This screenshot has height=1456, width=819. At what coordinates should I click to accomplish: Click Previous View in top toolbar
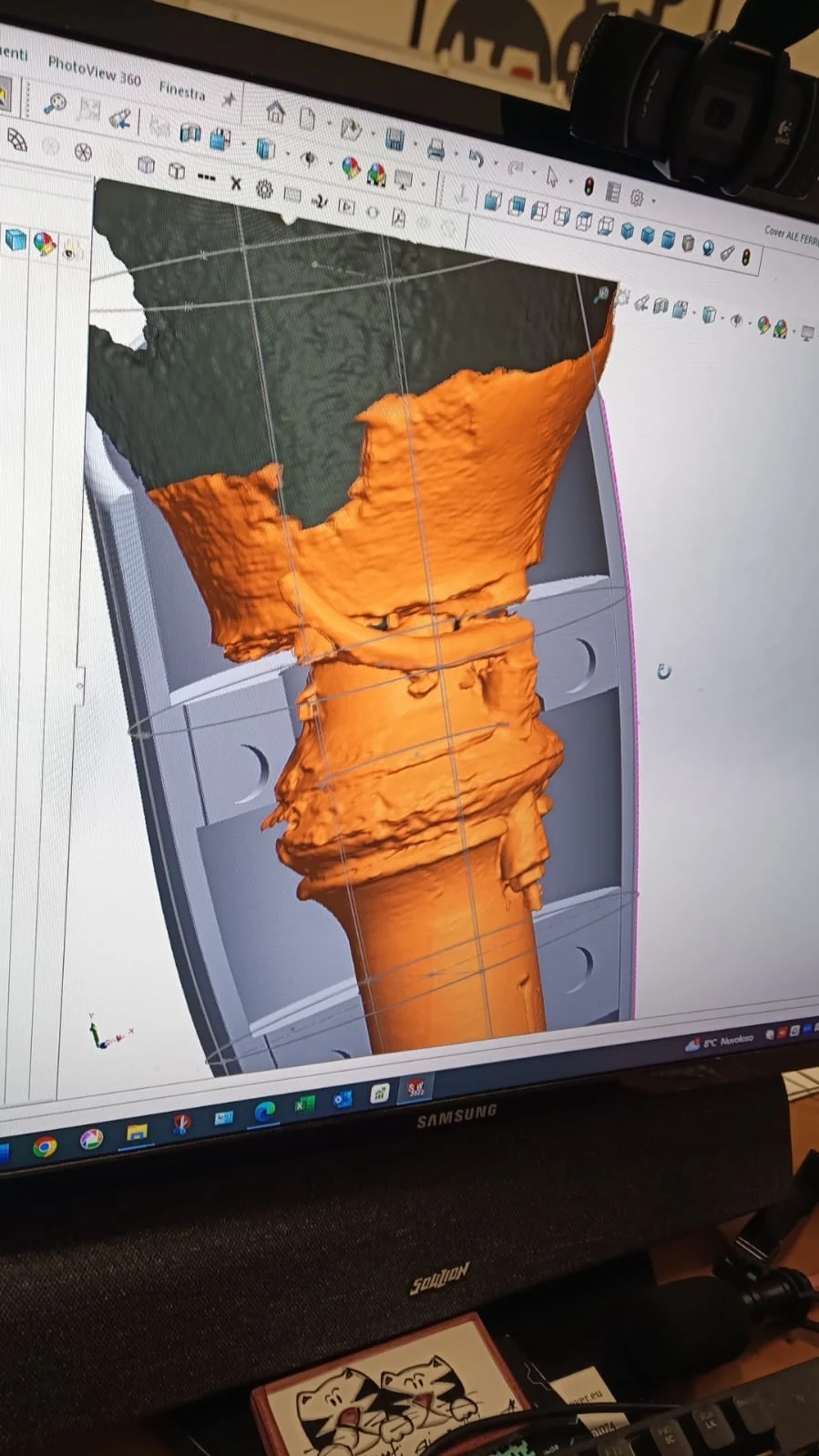pyautogui.click(x=119, y=118)
